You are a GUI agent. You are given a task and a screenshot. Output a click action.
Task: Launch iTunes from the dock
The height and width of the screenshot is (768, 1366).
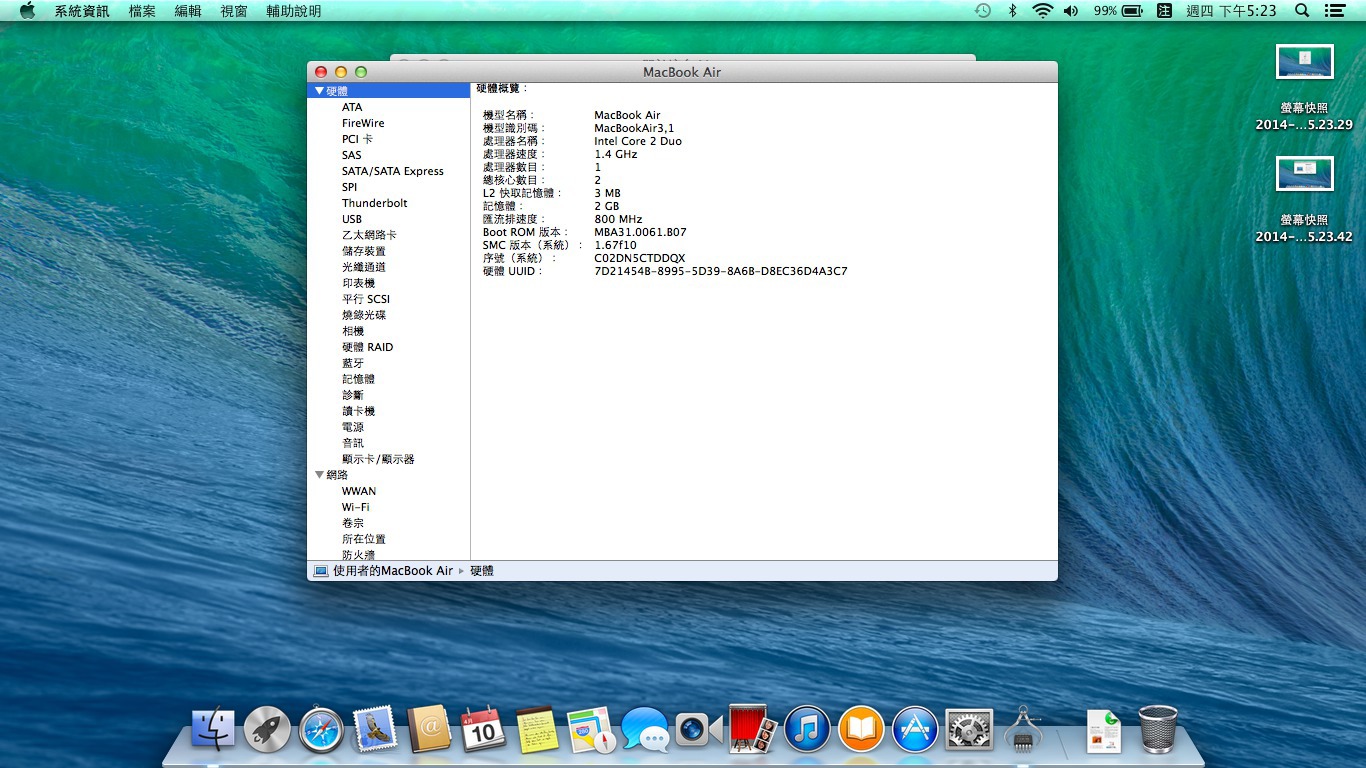tap(807, 730)
